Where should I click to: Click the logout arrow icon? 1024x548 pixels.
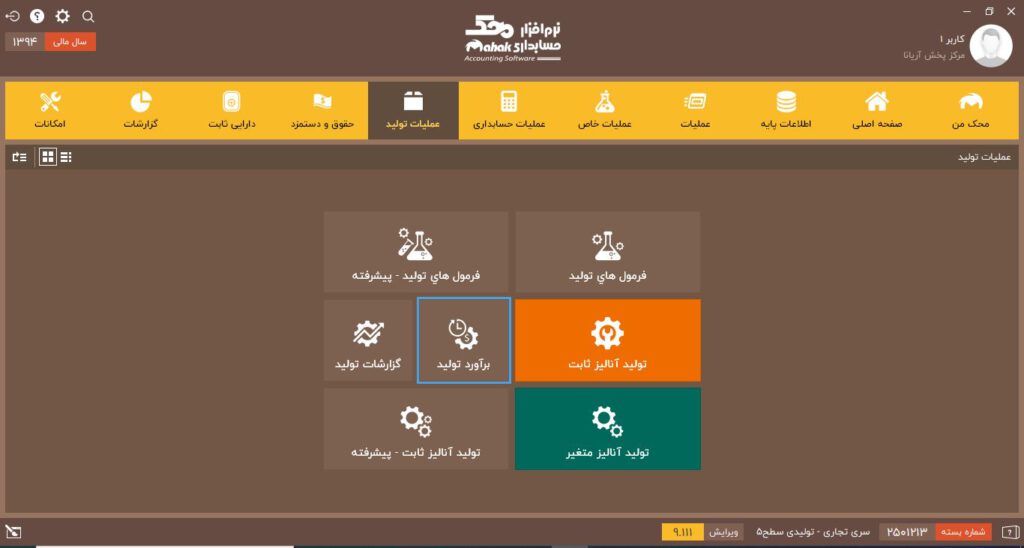tap(13, 16)
